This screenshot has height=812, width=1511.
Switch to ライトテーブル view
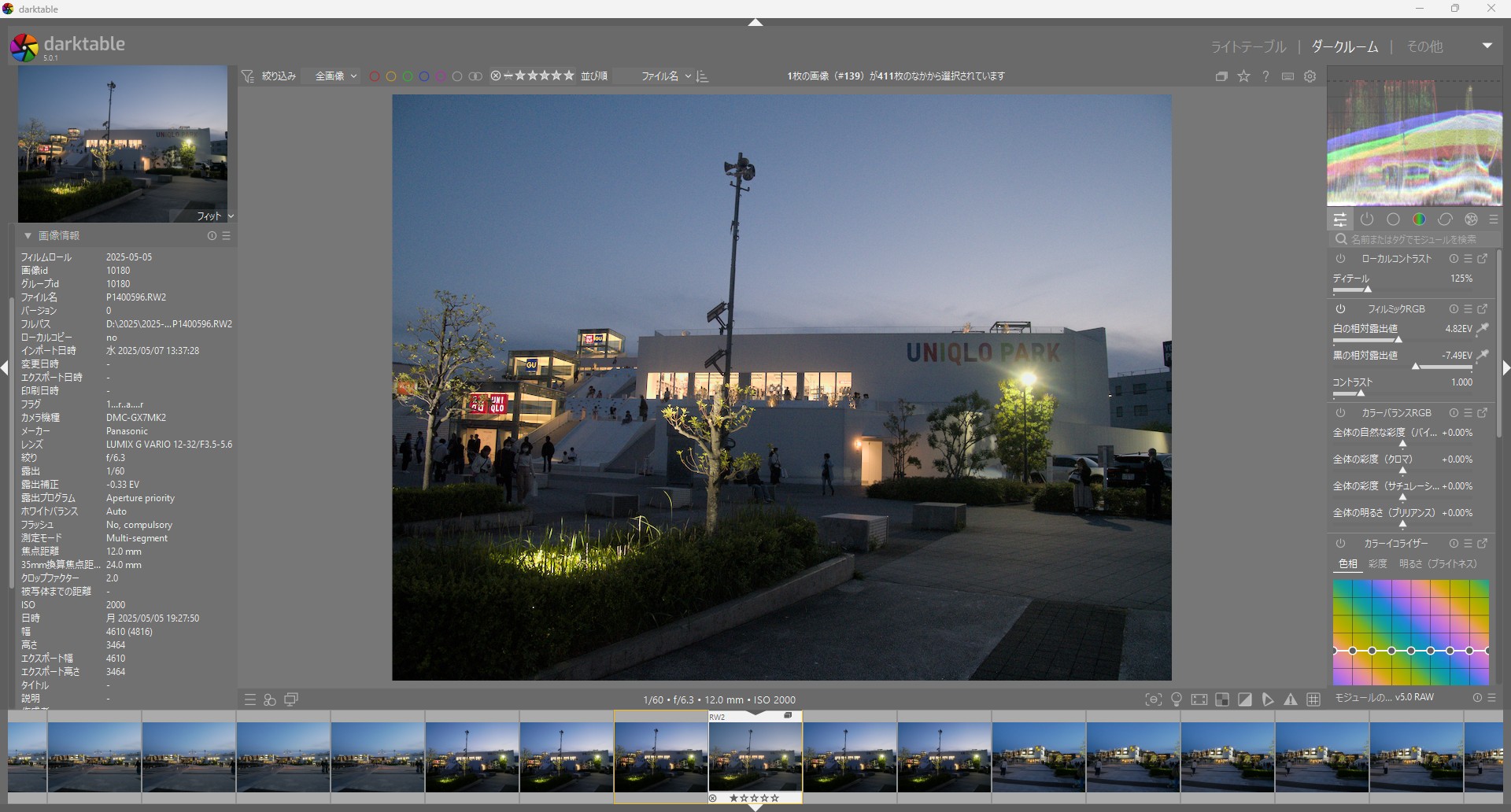coord(1248,46)
